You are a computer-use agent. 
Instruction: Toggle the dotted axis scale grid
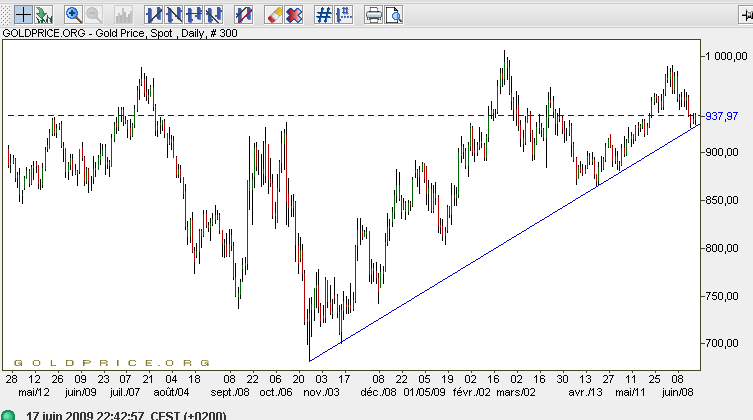[344, 15]
